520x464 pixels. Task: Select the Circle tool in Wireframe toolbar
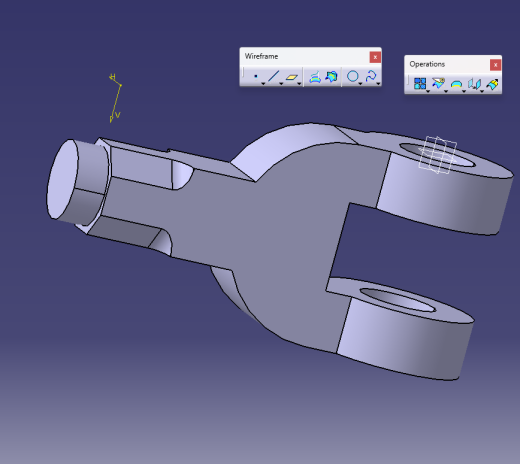pyautogui.click(x=353, y=76)
